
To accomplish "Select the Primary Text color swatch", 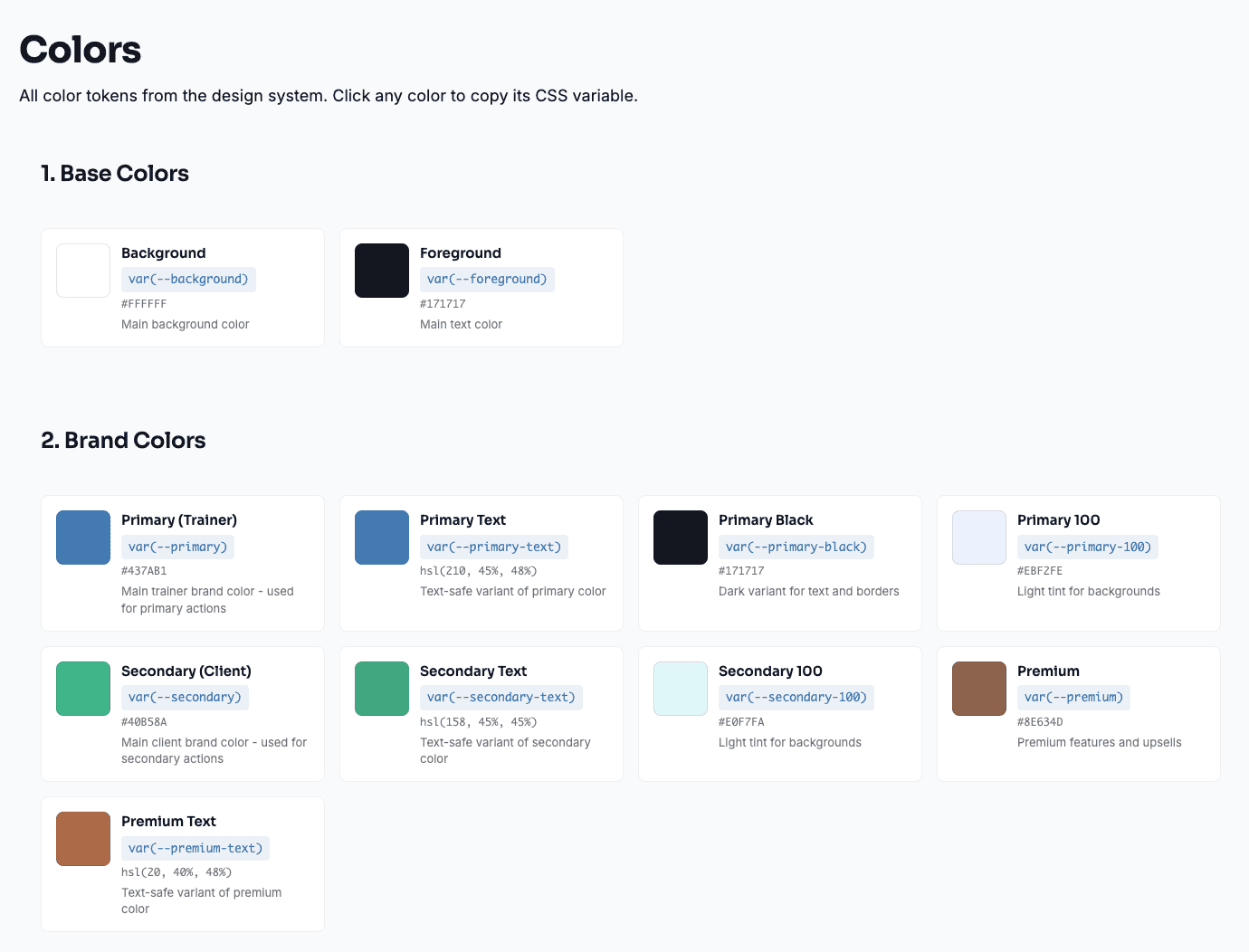I will pos(382,538).
